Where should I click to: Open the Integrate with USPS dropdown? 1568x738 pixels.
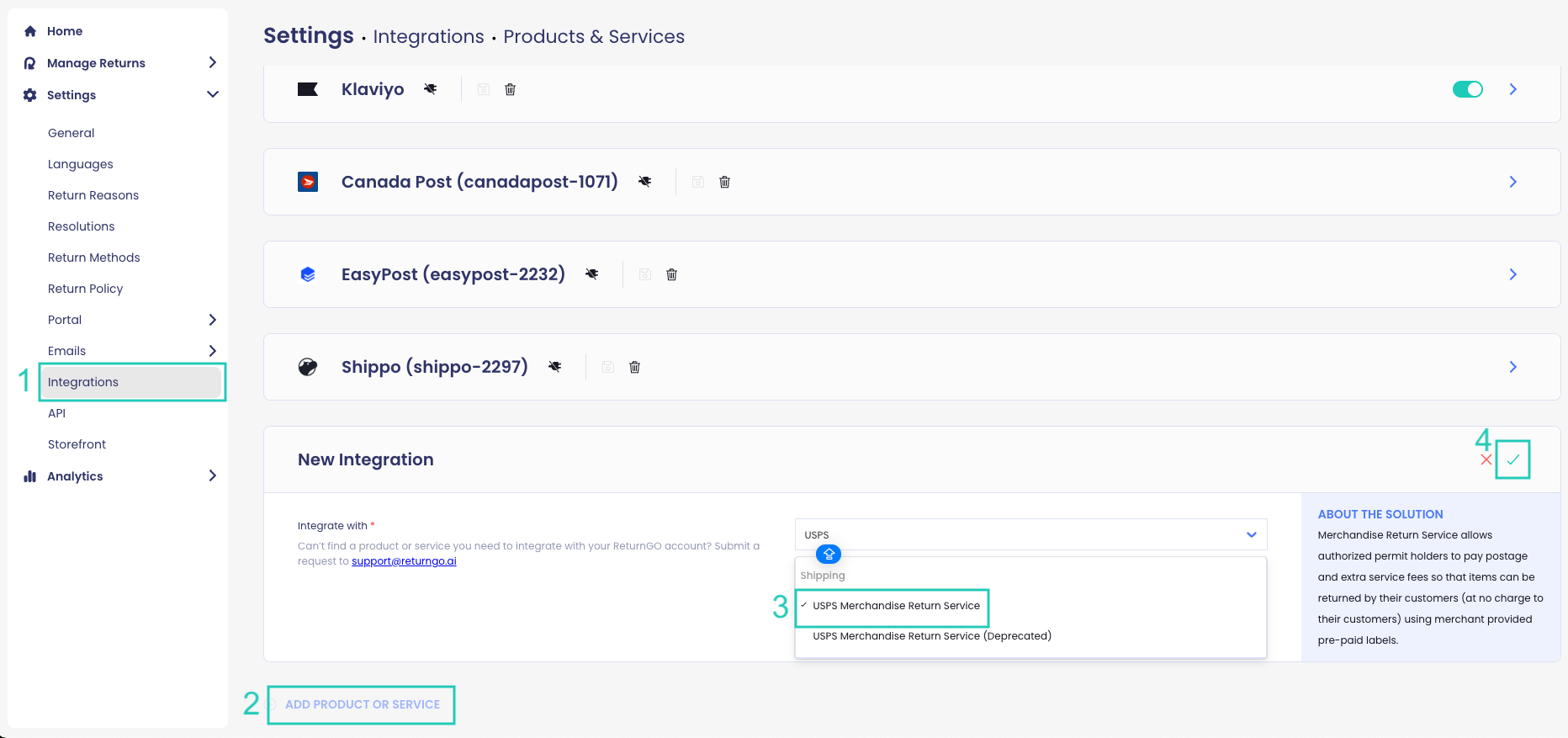pos(1030,535)
